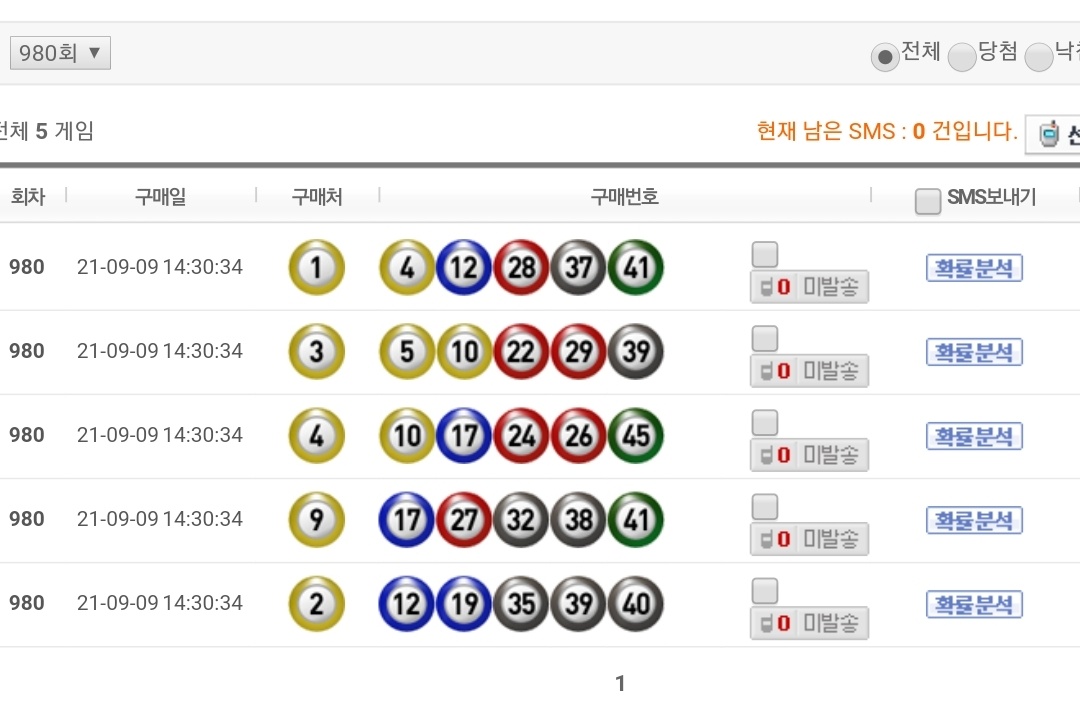Select the 전체 radio button
Image resolution: width=1080 pixels, height=710 pixels.
(x=885, y=57)
